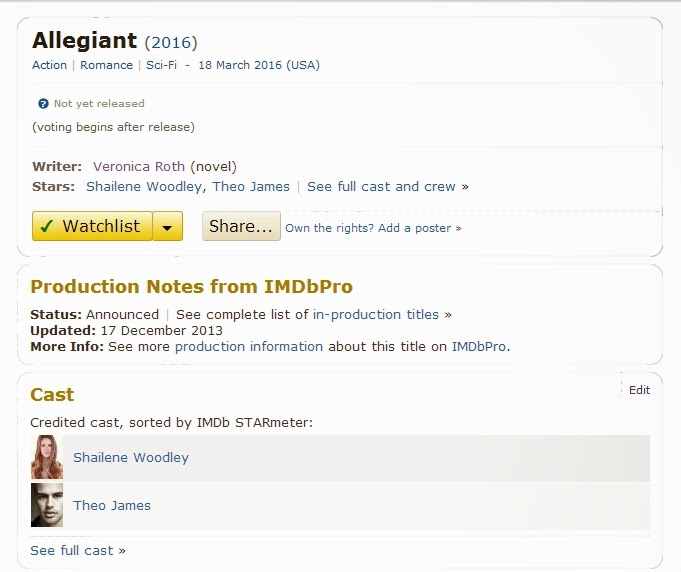681x572 pixels.
Task: Click Edit in the Cast section
Action: tap(639, 390)
